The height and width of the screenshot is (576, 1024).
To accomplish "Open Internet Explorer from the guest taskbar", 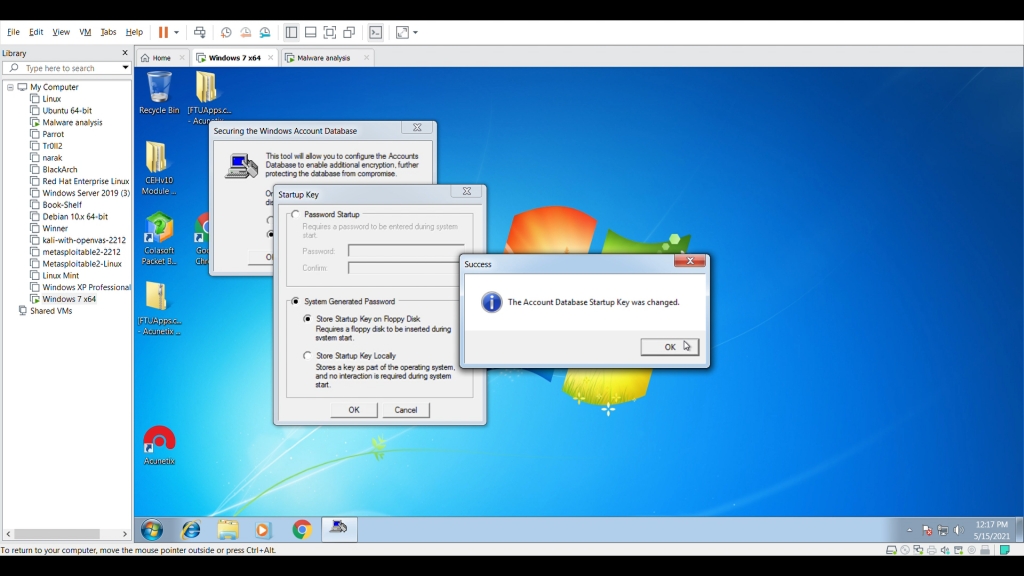I will 191,530.
